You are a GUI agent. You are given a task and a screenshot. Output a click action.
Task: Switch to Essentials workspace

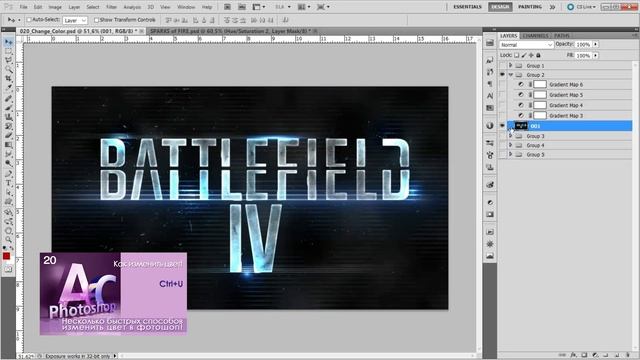(x=467, y=7)
